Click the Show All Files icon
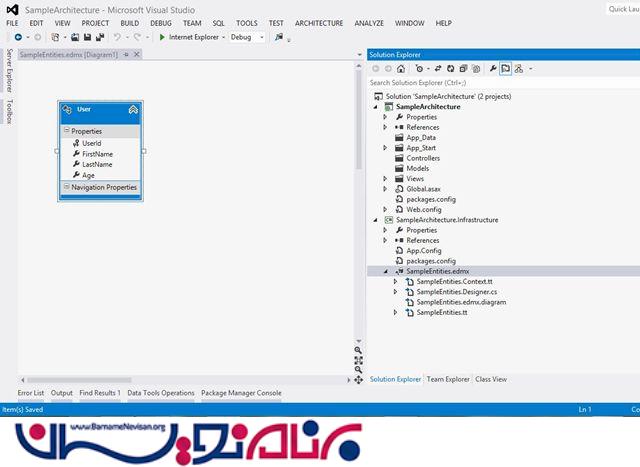640x467 pixels. click(476, 69)
